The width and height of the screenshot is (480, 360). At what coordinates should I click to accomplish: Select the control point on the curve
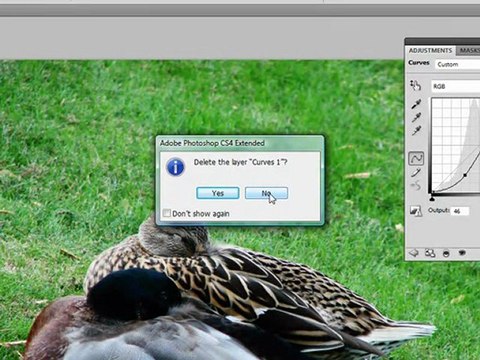tap(465, 175)
